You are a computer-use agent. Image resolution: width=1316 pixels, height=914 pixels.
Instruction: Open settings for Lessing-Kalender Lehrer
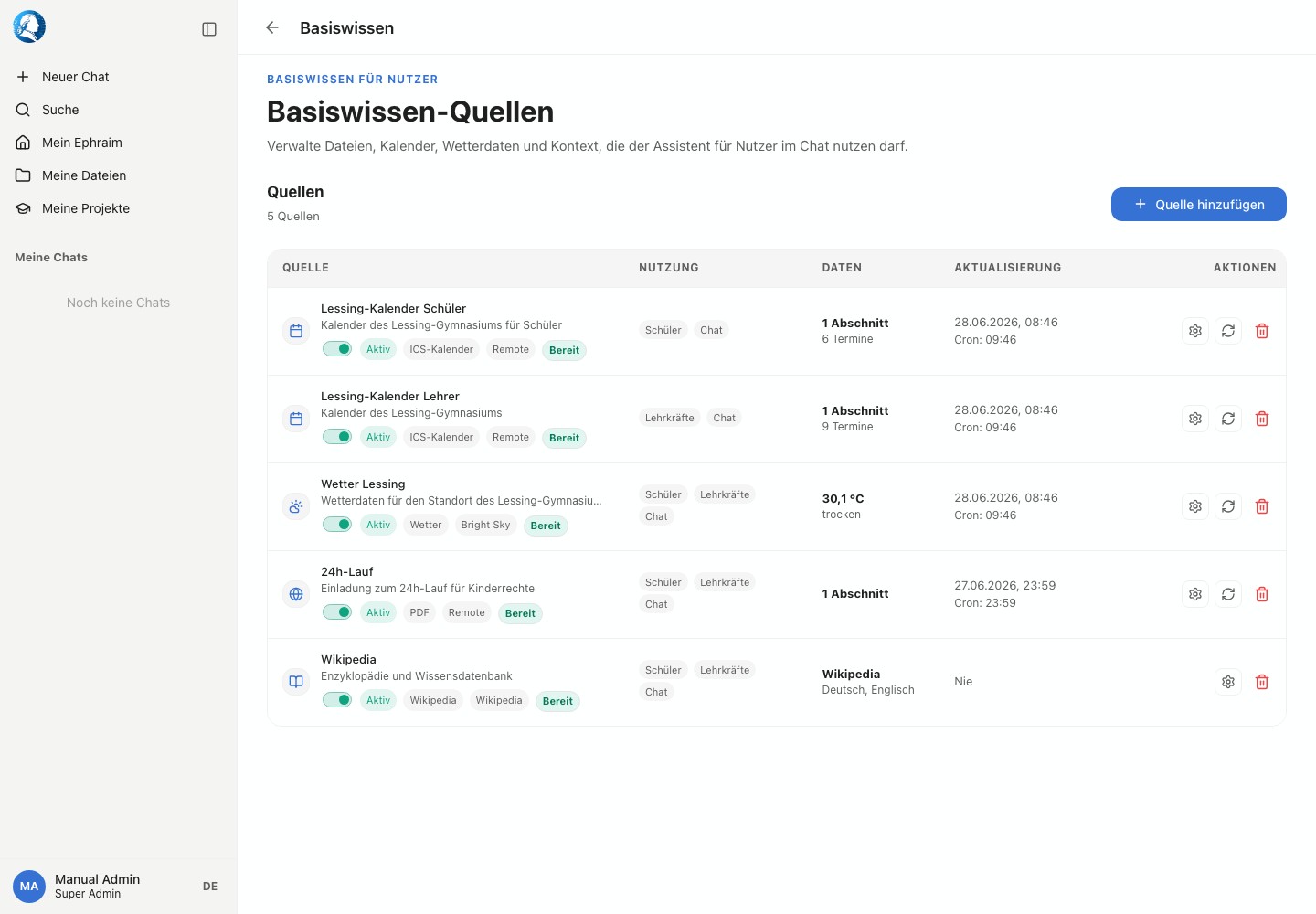(x=1195, y=419)
